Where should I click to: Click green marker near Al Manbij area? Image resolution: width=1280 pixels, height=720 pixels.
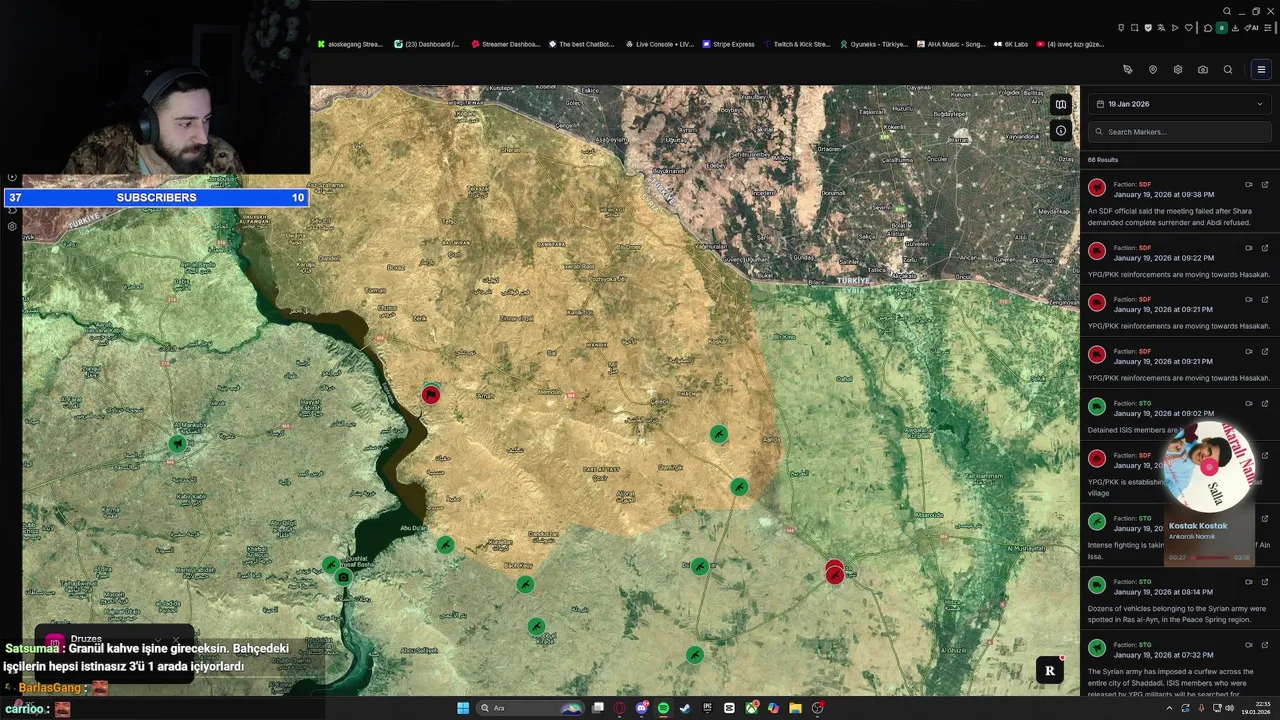(x=178, y=443)
